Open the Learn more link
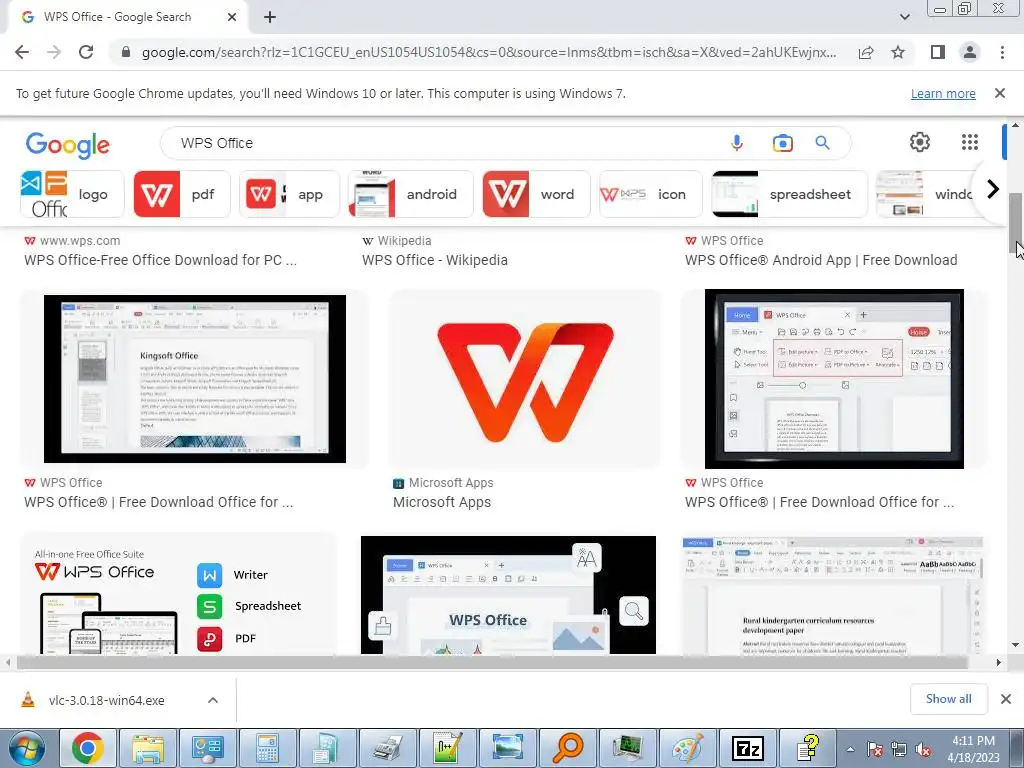Screen dimensions: 1024x768 (x=943, y=93)
